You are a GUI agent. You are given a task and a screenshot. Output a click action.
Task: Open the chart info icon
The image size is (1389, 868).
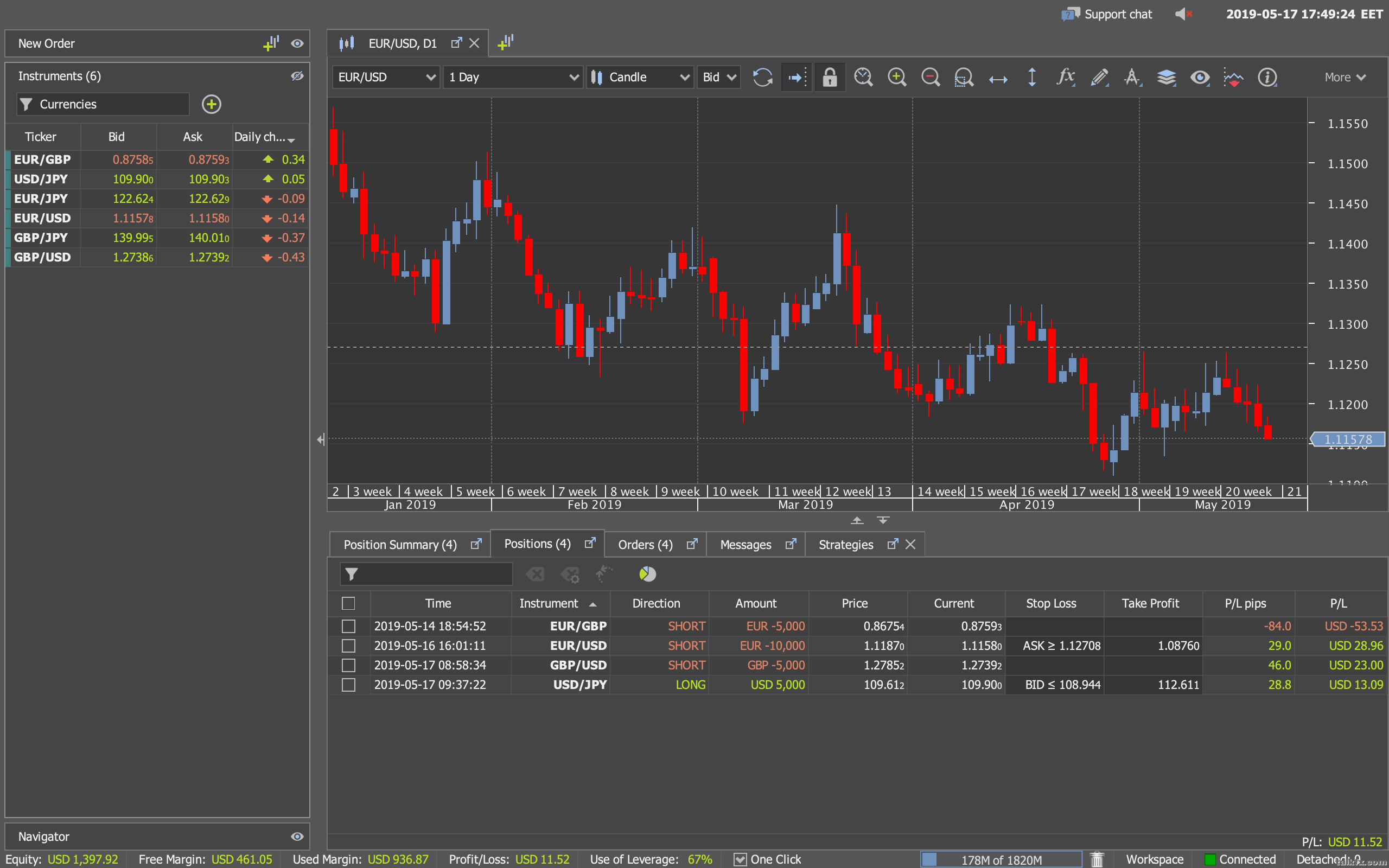(x=1267, y=77)
